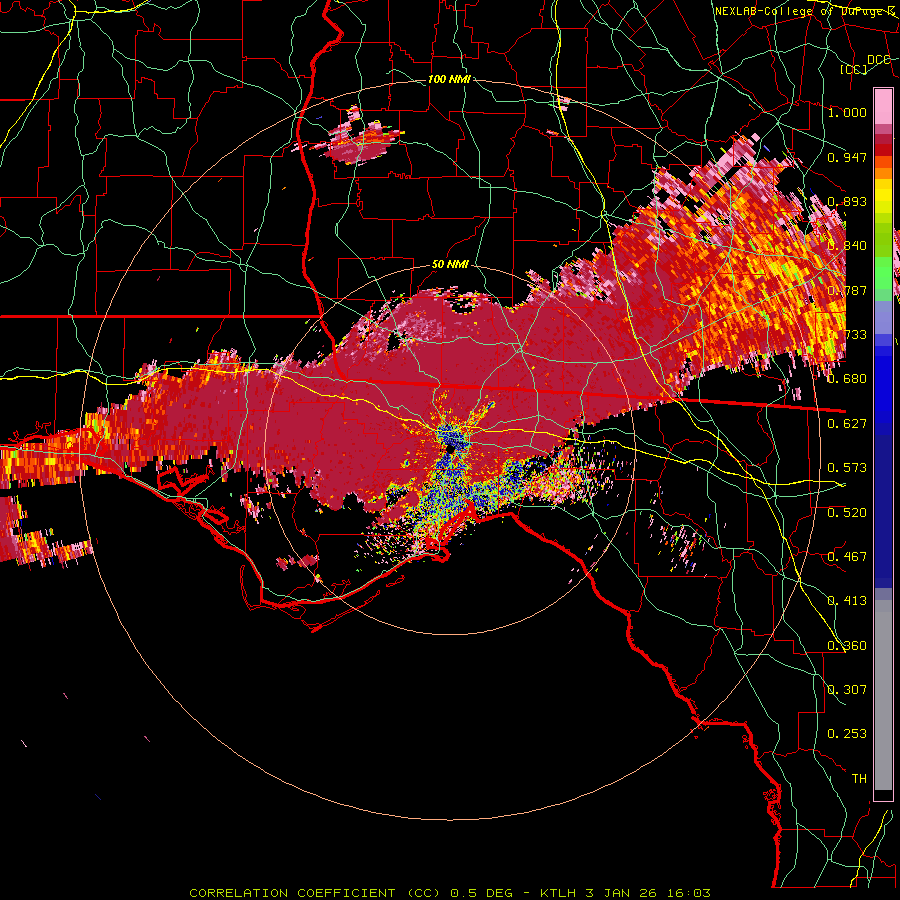Viewport: 900px width, 900px height.
Task: Click the 0.573 color scale value
Action: (x=847, y=468)
